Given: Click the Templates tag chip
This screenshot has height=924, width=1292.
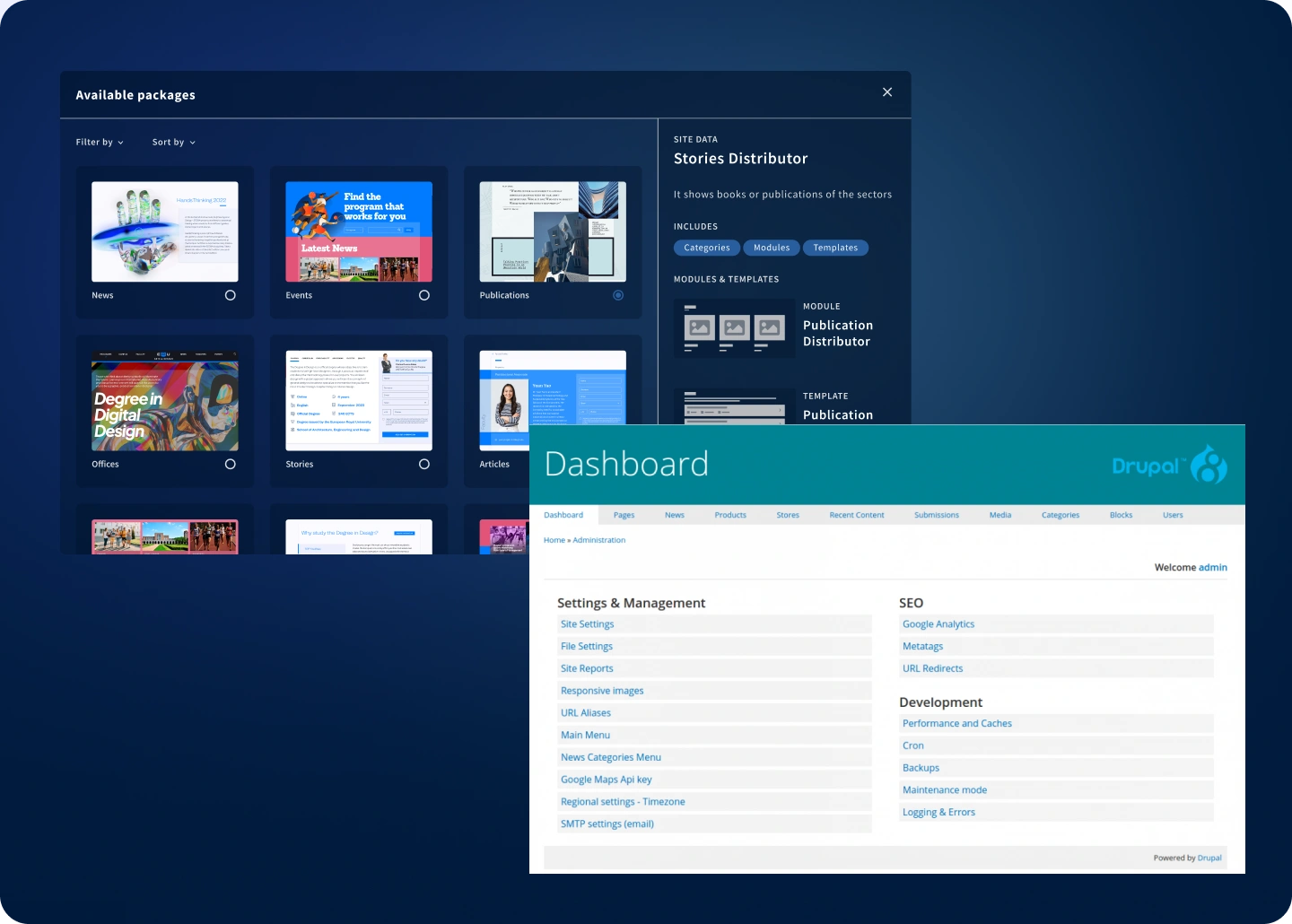Looking at the screenshot, I should coord(835,248).
